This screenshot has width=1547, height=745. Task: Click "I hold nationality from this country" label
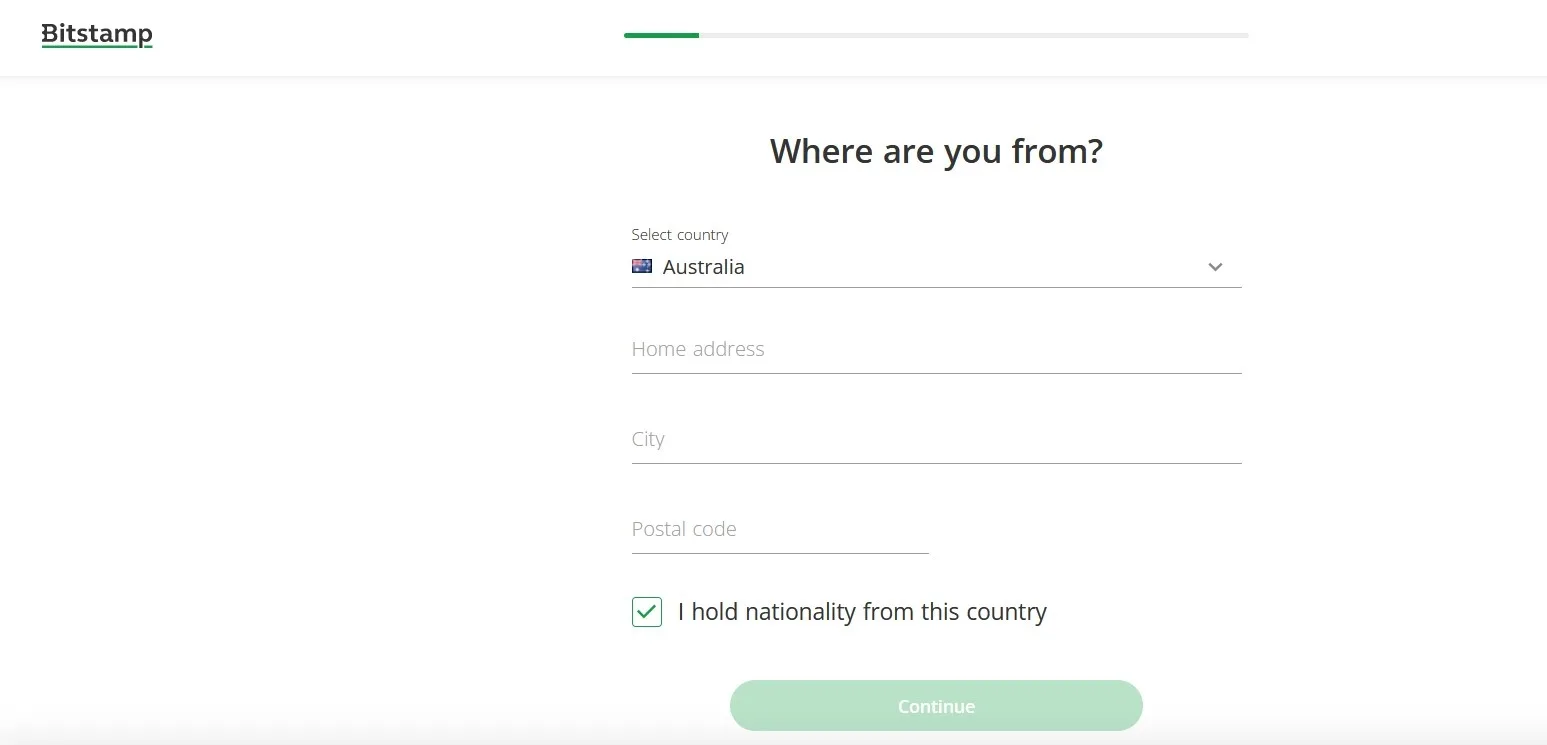[x=862, y=612]
